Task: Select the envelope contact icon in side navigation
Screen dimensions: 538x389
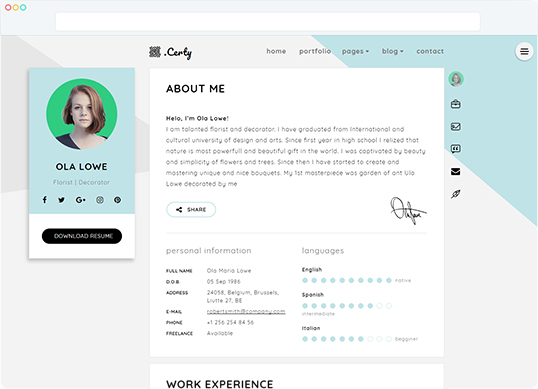Action: click(x=456, y=172)
